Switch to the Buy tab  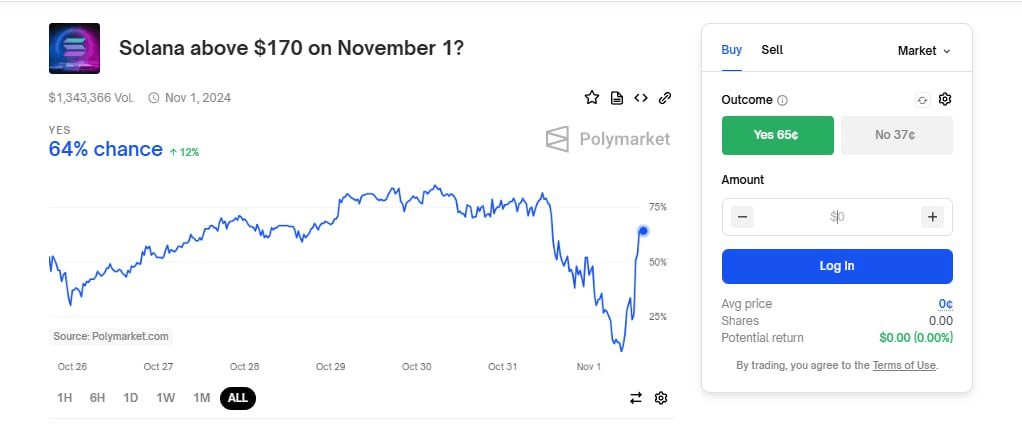click(731, 50)
